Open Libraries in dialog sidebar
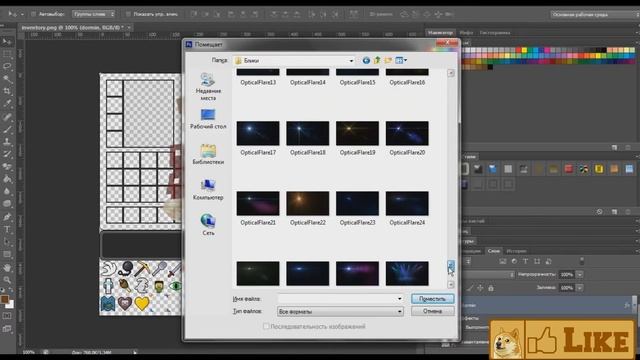640x360 pixels. pyautogui.click(x=208, y=154)
